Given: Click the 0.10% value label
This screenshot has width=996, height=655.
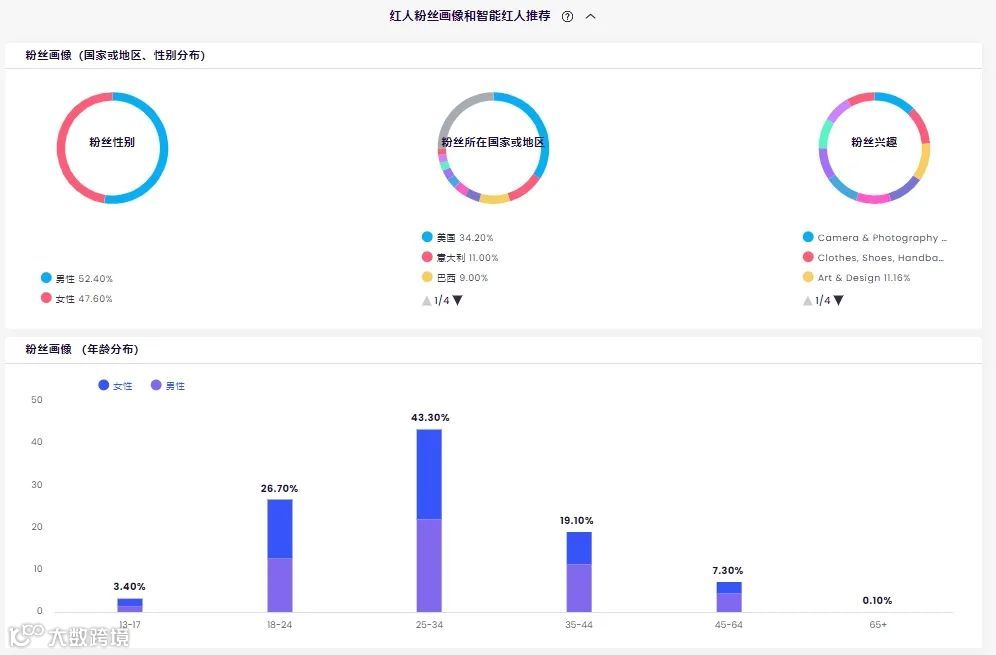Looking at the screenshot, I should 877,600.
